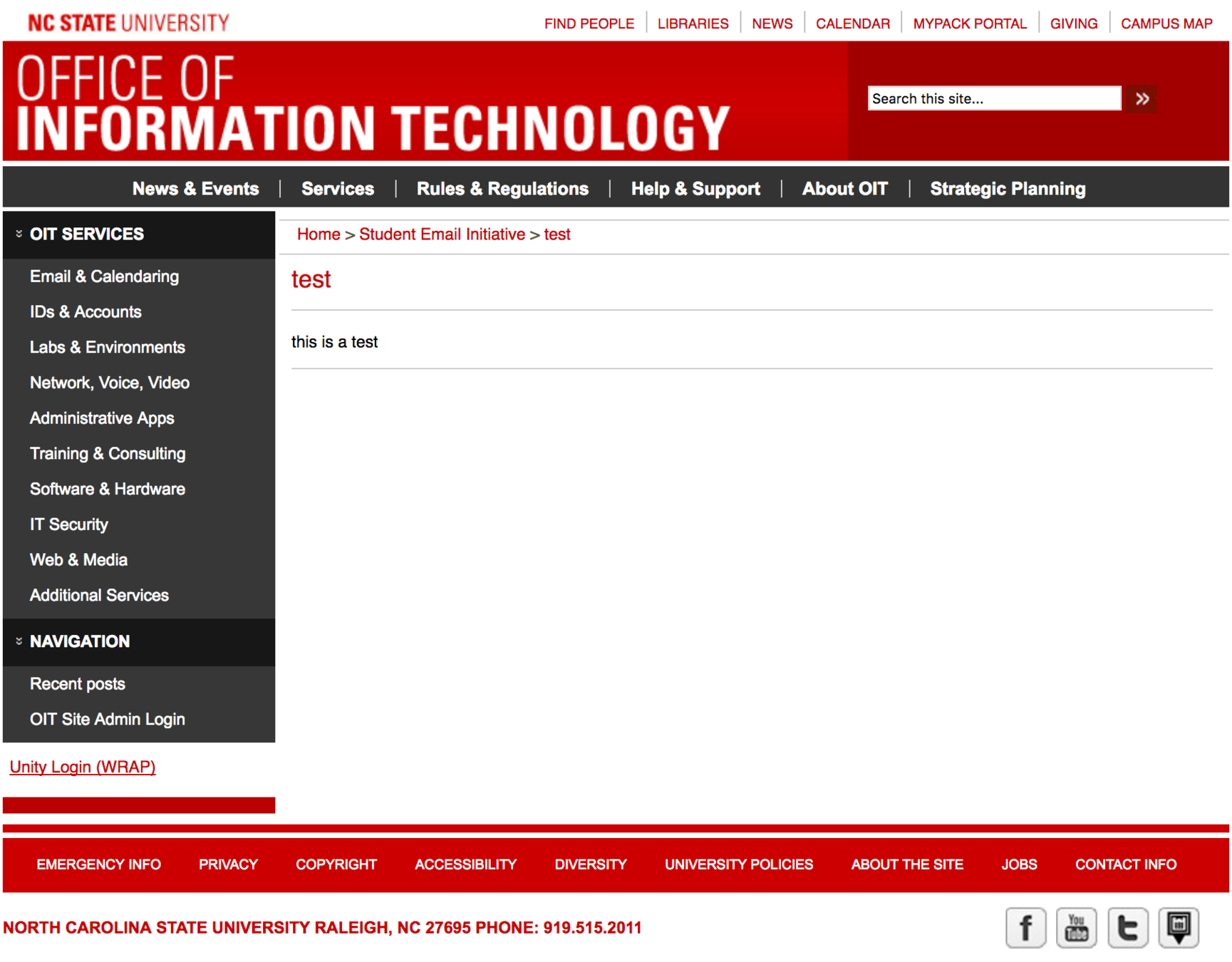Image resolution: width=1232 pixels, height=962 pixels.
Task: Open About the Site footer link
Action: pyautogui.click(x=907, y=864)
